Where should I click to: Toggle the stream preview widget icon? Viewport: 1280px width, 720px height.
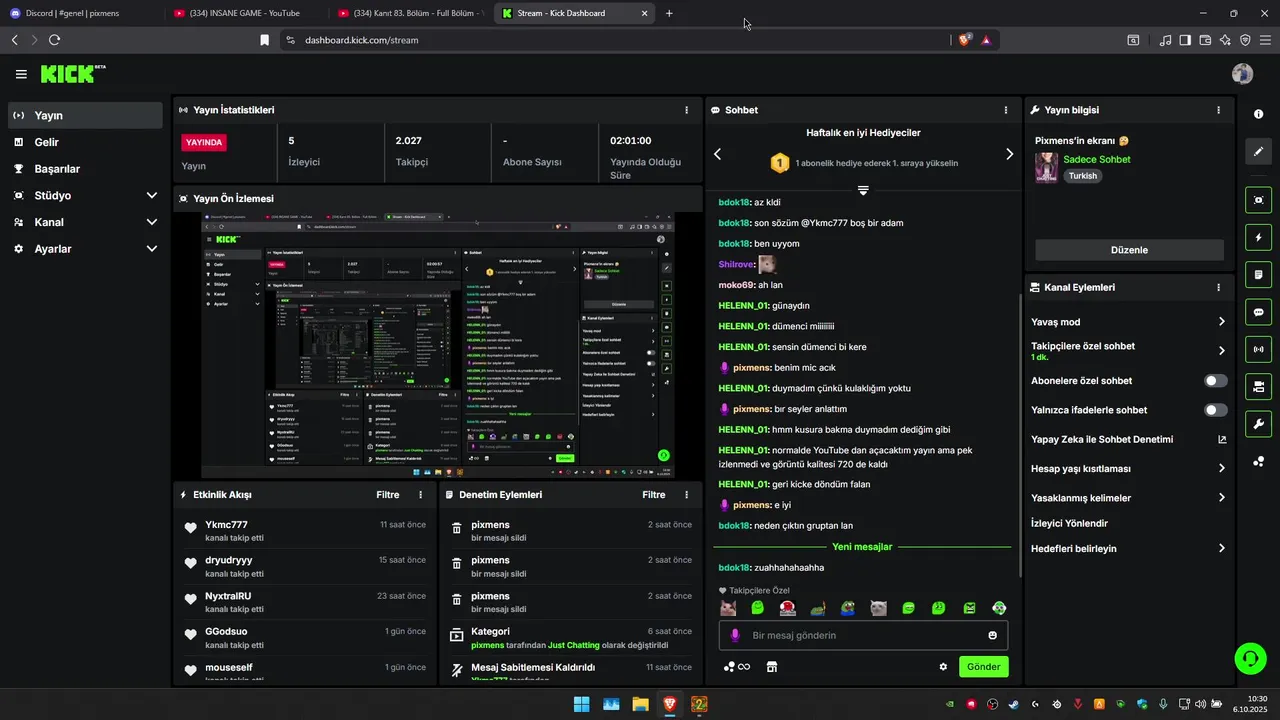(1258, 200)
